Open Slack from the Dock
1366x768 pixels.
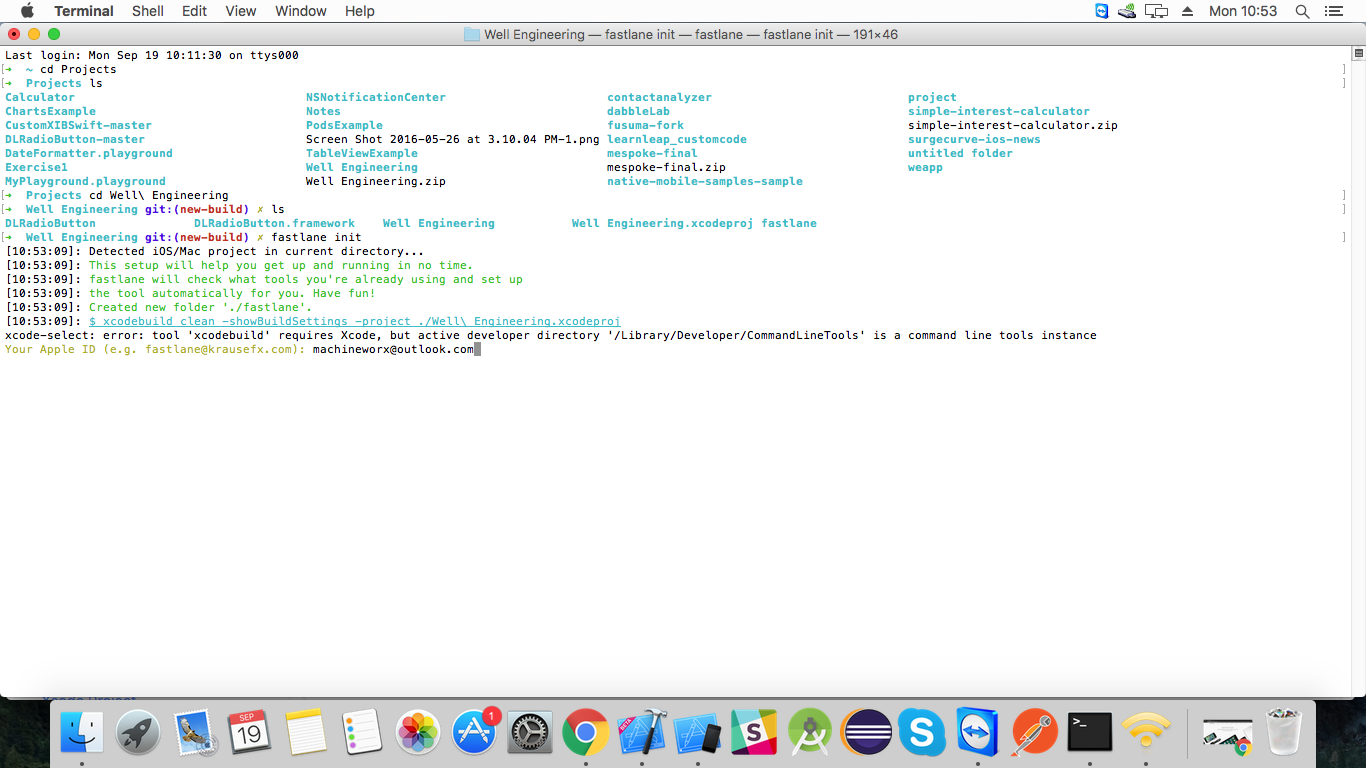[754, 733]
